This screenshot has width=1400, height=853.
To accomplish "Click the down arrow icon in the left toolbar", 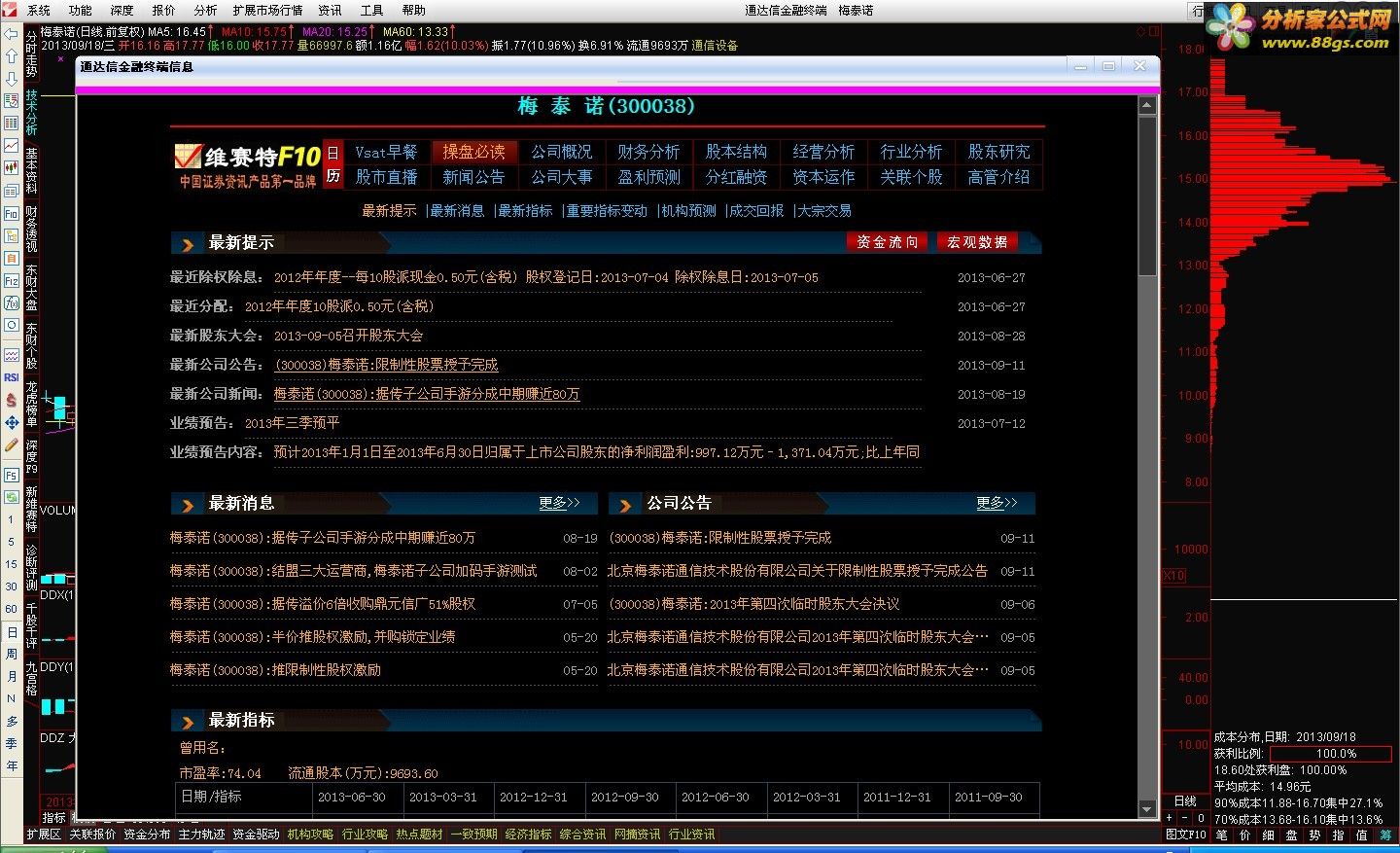I will coord(11,78).
